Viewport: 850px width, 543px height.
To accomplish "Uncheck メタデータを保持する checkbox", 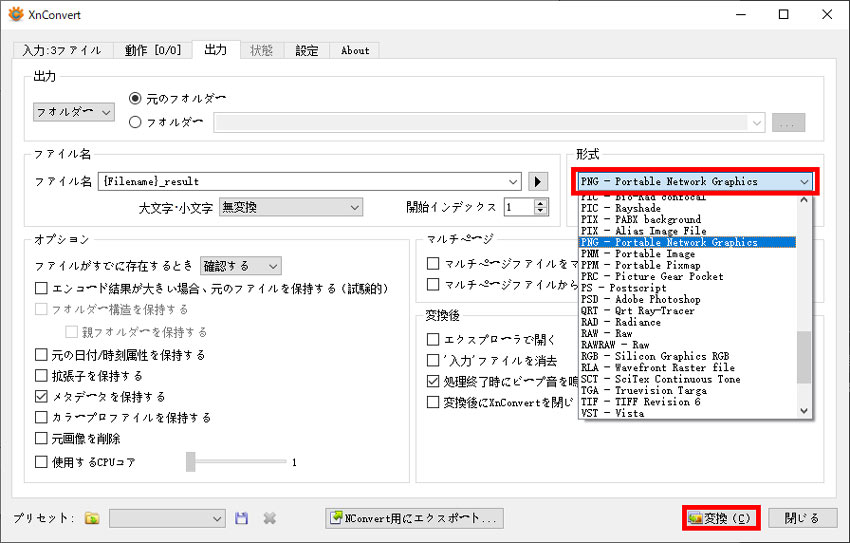I will pyautogui.click(x=41, y=397).
